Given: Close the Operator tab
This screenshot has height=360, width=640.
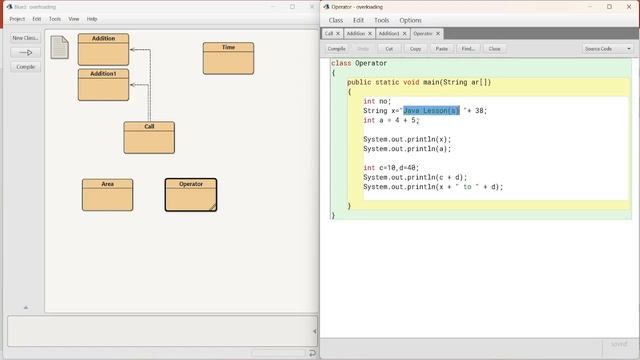Looking at the screenshot, I should point(438,33).
